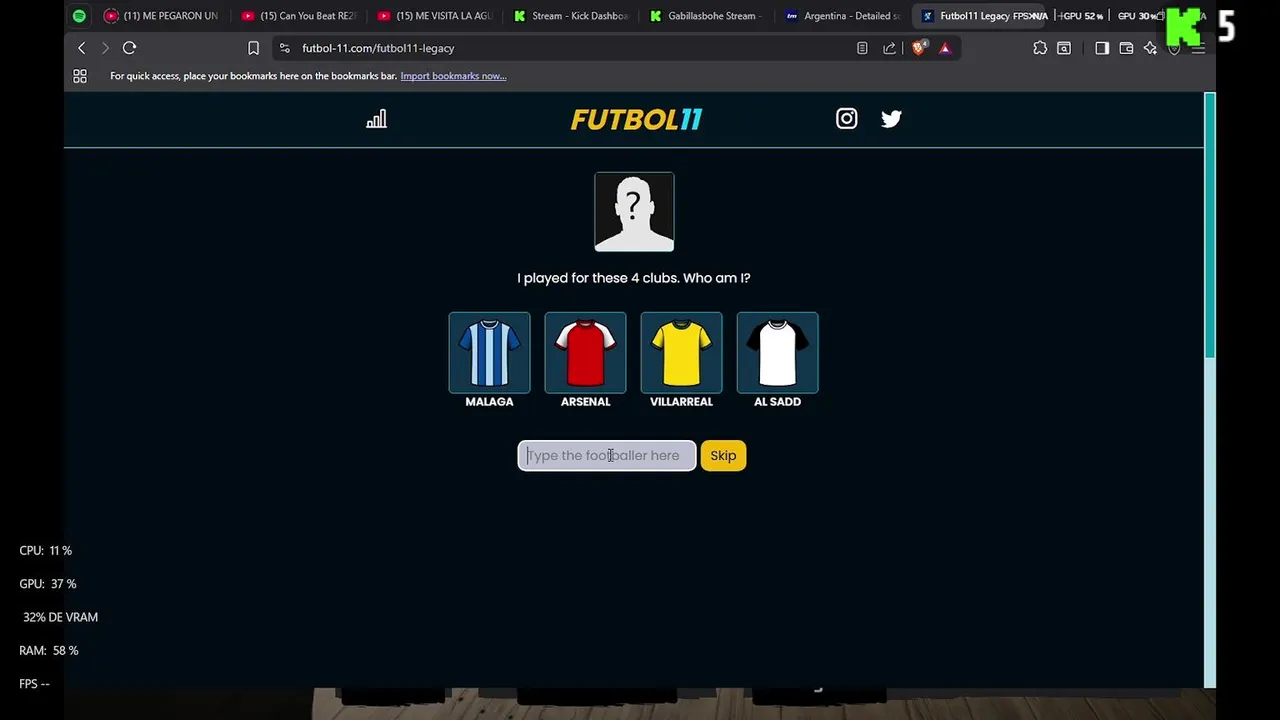Select the Al Sadd jersey card
1280x720 pixels.
(777, 352)
